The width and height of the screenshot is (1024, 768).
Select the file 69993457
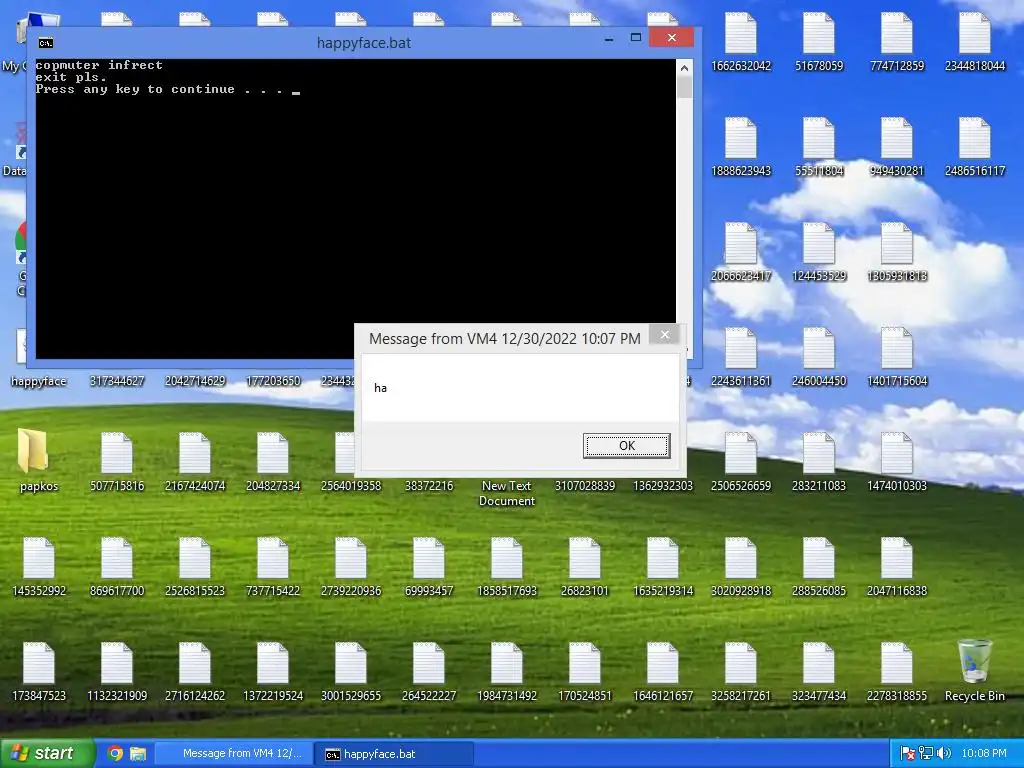[x=428, y=568]
